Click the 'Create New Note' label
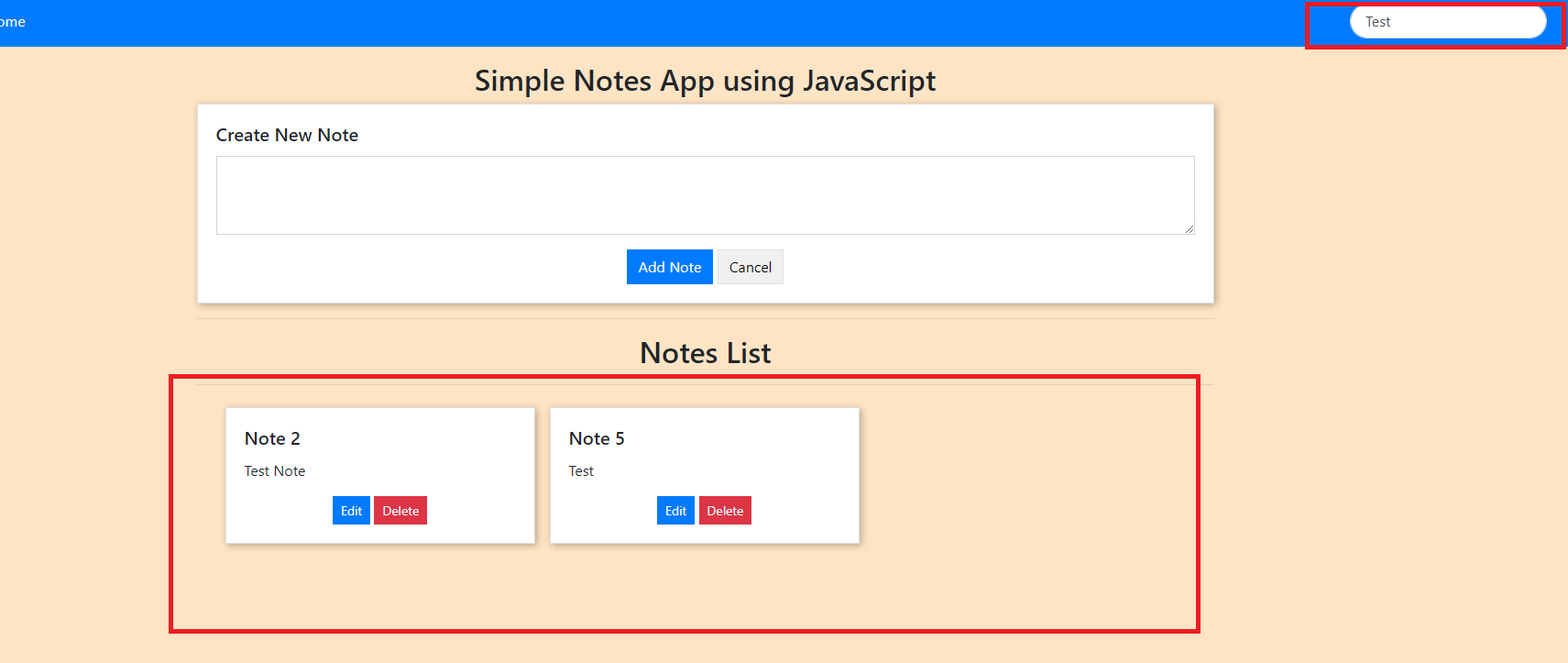This screenshot has height=663, width=1568. click(x=287, y=135)
